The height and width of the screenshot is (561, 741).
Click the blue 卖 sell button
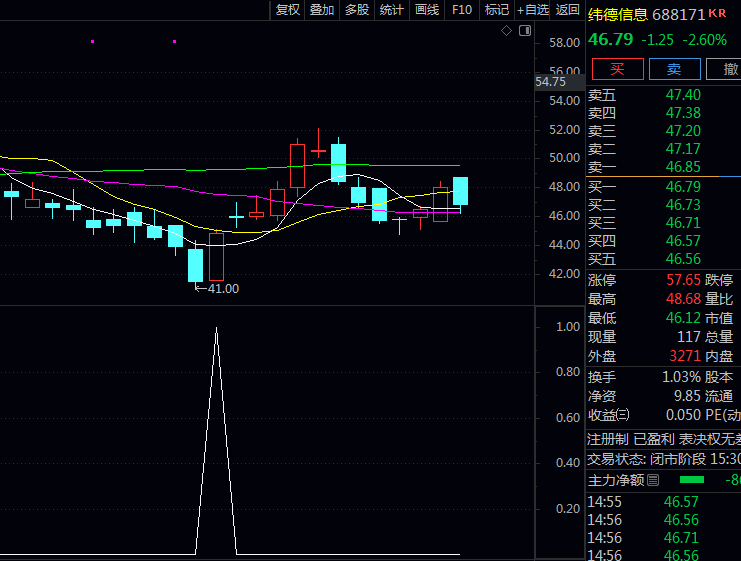pyautogui.click(x=674, y=69)
